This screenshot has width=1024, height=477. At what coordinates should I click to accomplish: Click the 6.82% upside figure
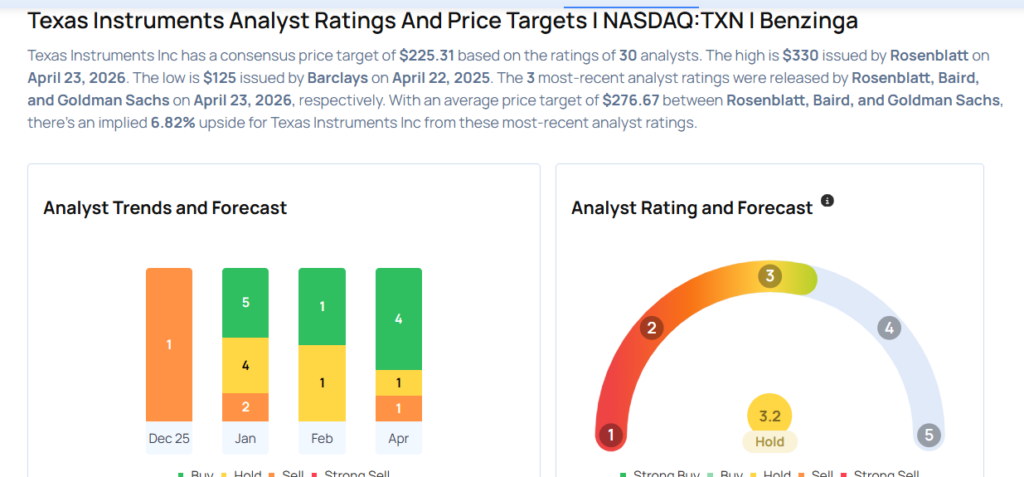[x=235, y=124]
